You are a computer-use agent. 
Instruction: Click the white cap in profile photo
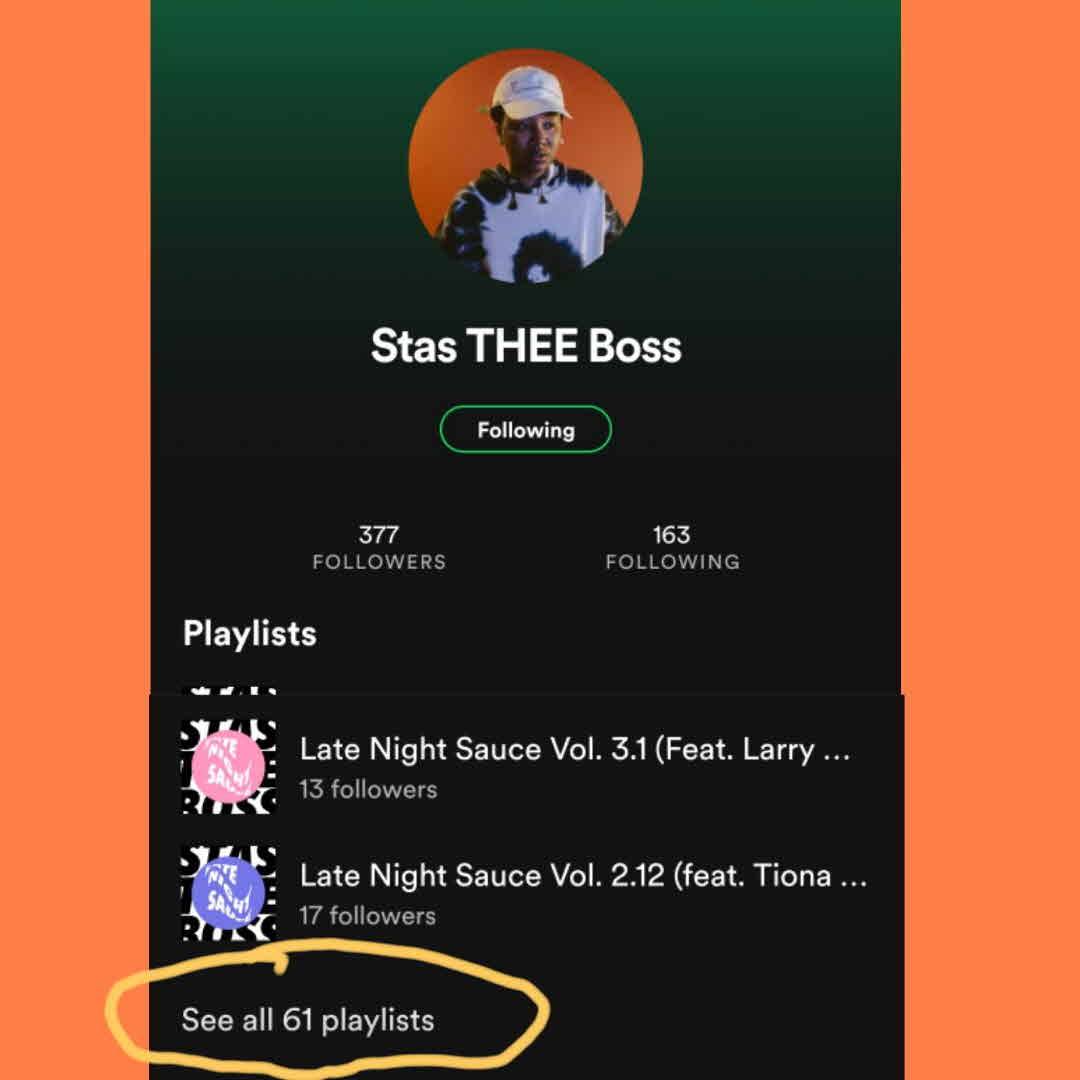pos(528,92)
